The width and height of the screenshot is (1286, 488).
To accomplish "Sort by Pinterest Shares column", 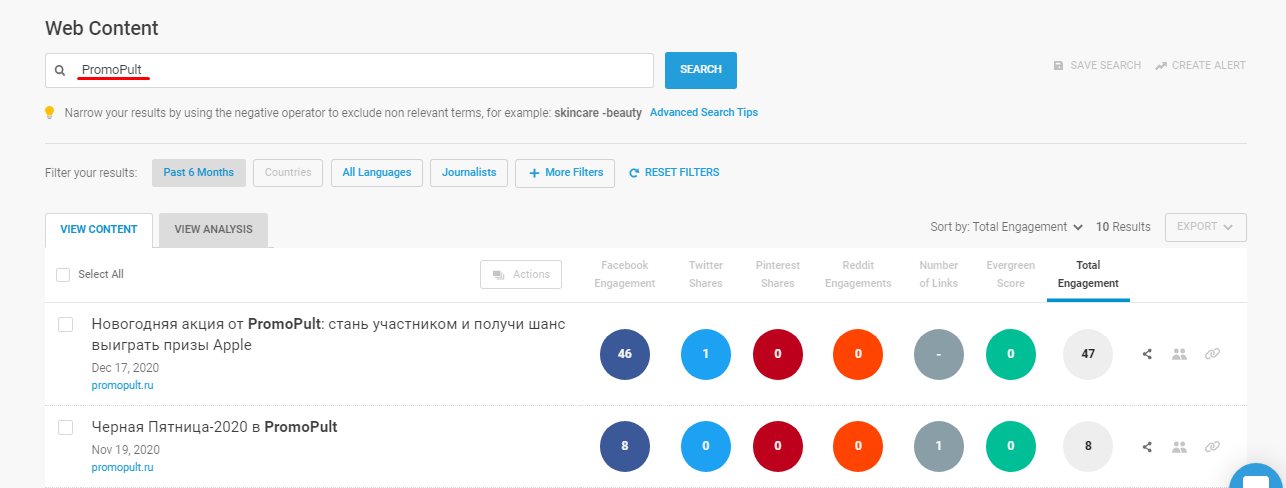I will pyautogui.click(x=778, y=274).
